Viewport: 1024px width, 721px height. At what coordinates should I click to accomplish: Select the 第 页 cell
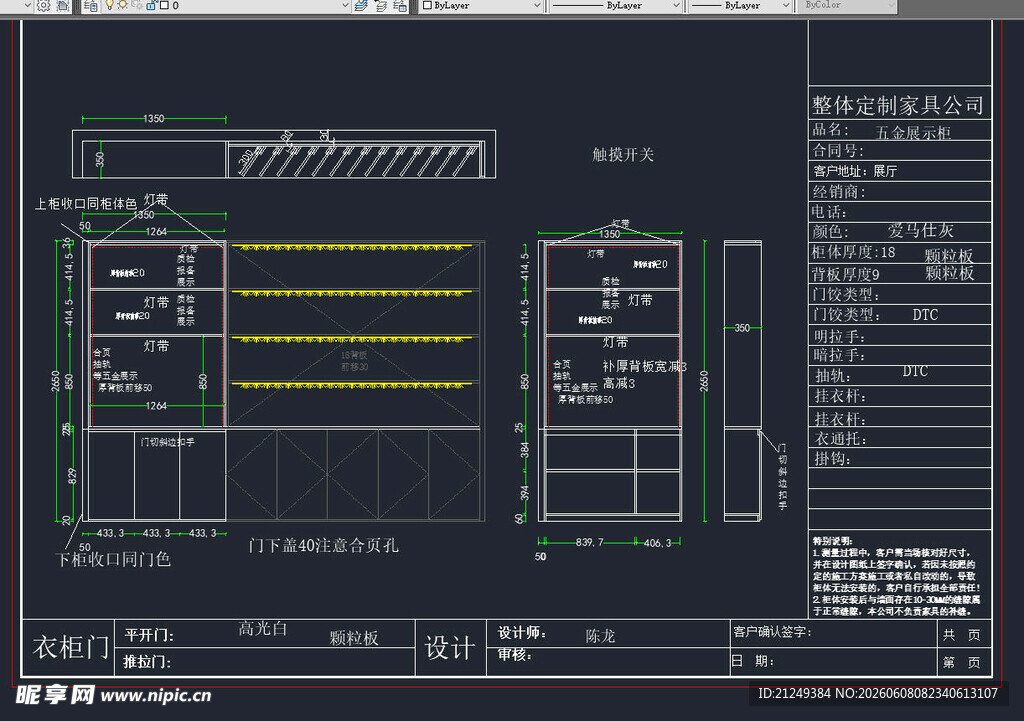click(961, 662)
